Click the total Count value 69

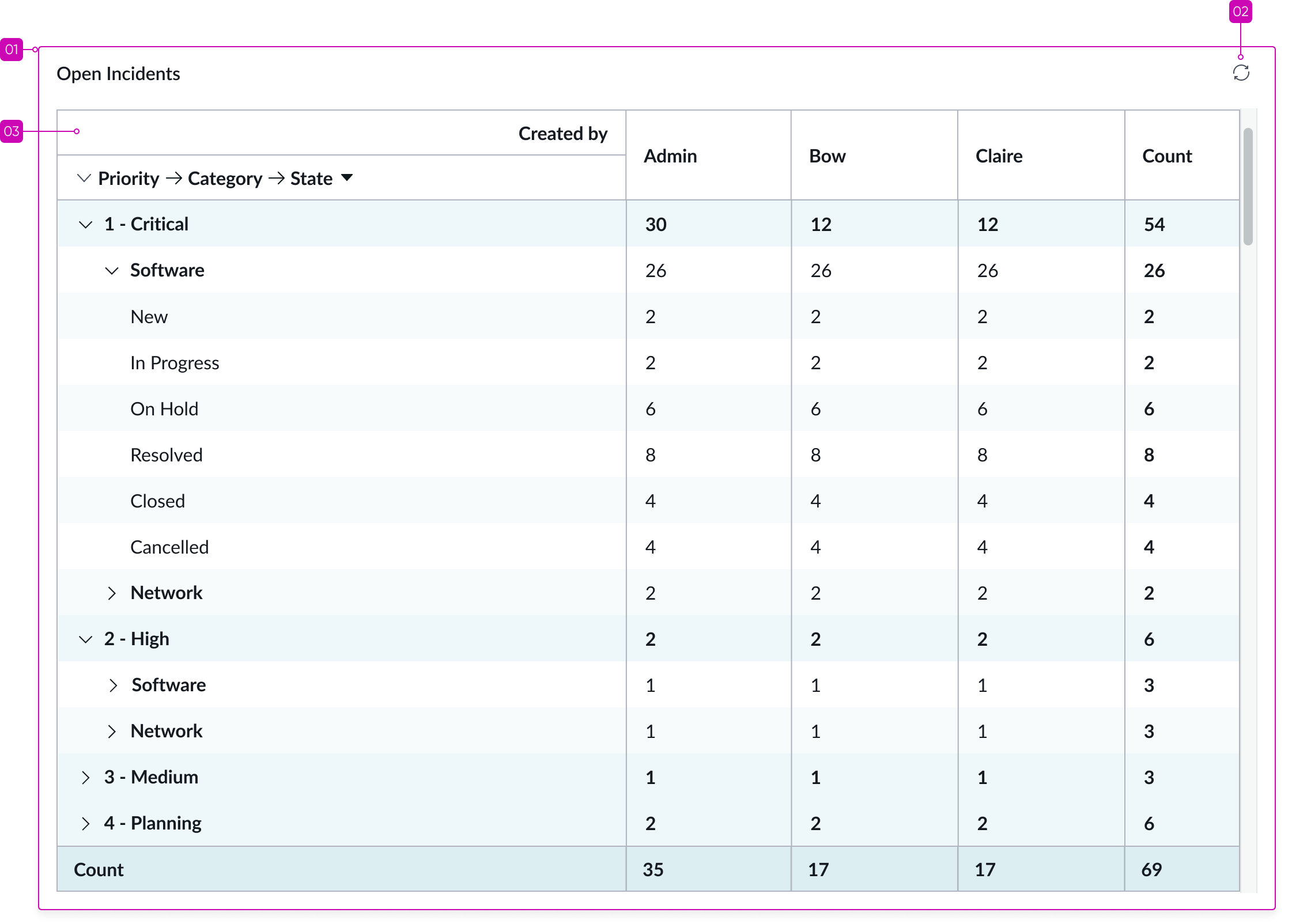point(1151,869)
